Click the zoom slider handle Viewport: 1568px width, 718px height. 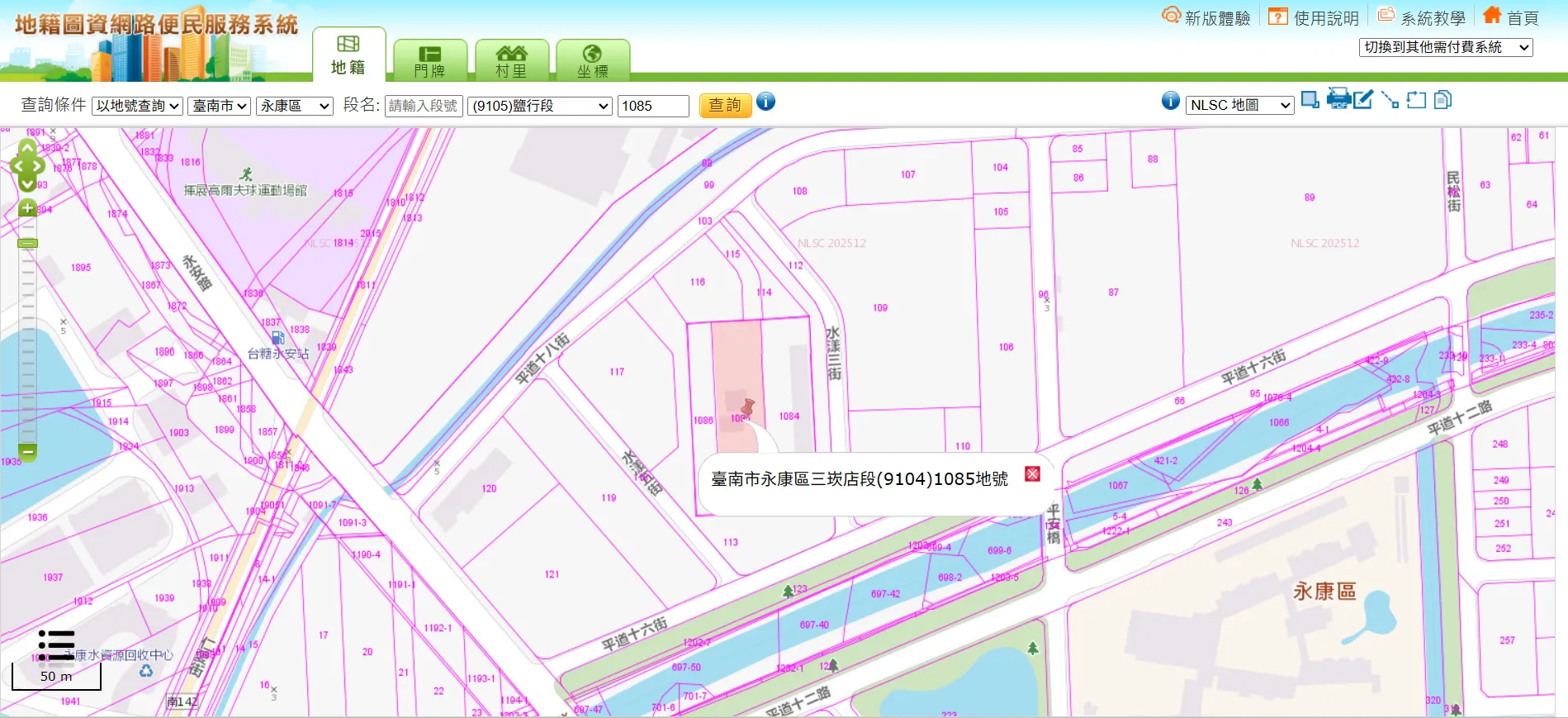click(27, 243)
